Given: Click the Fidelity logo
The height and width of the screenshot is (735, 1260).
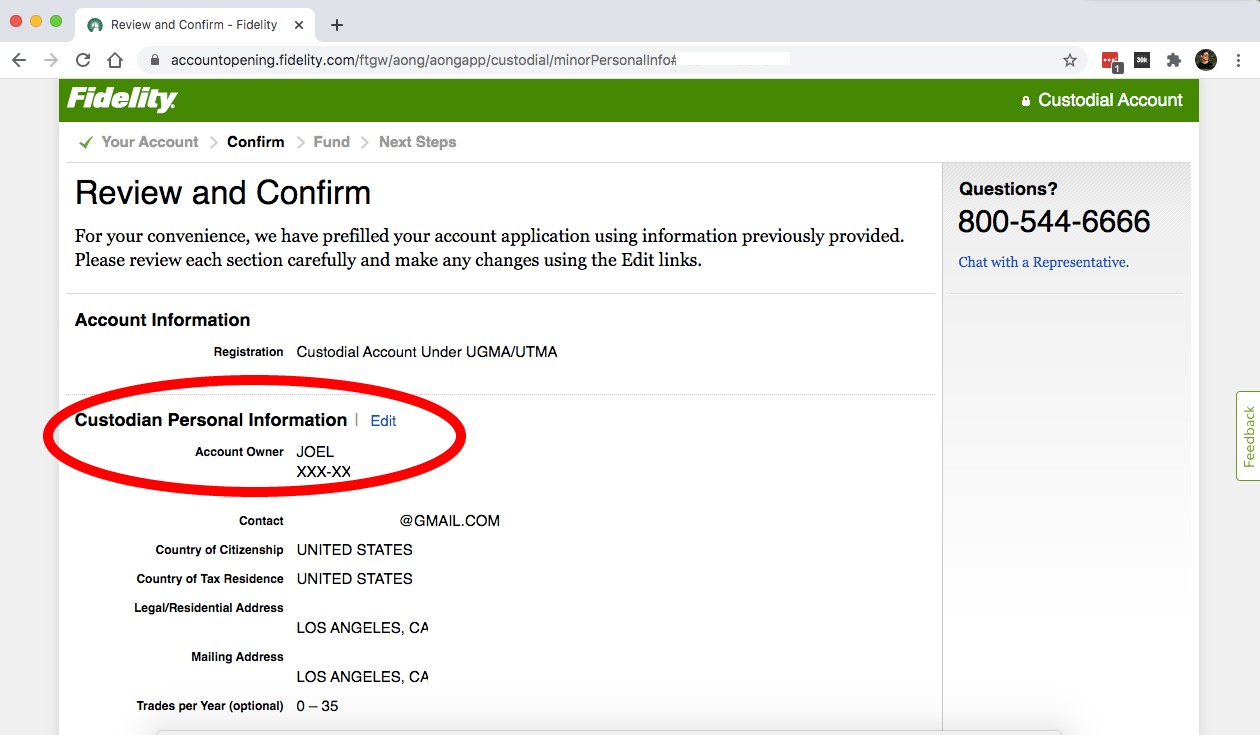Looking at the screenshot, I should 122,100.
